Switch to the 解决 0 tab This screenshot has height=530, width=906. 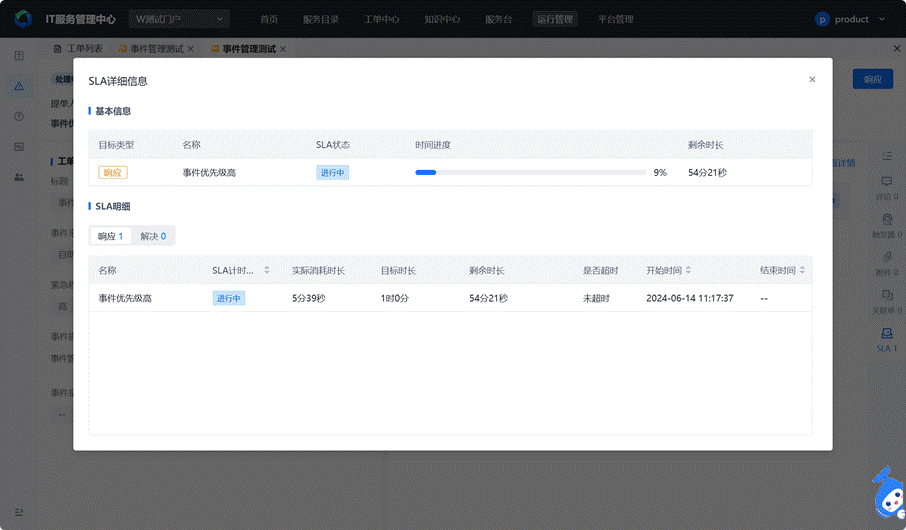tap(153, 236)
